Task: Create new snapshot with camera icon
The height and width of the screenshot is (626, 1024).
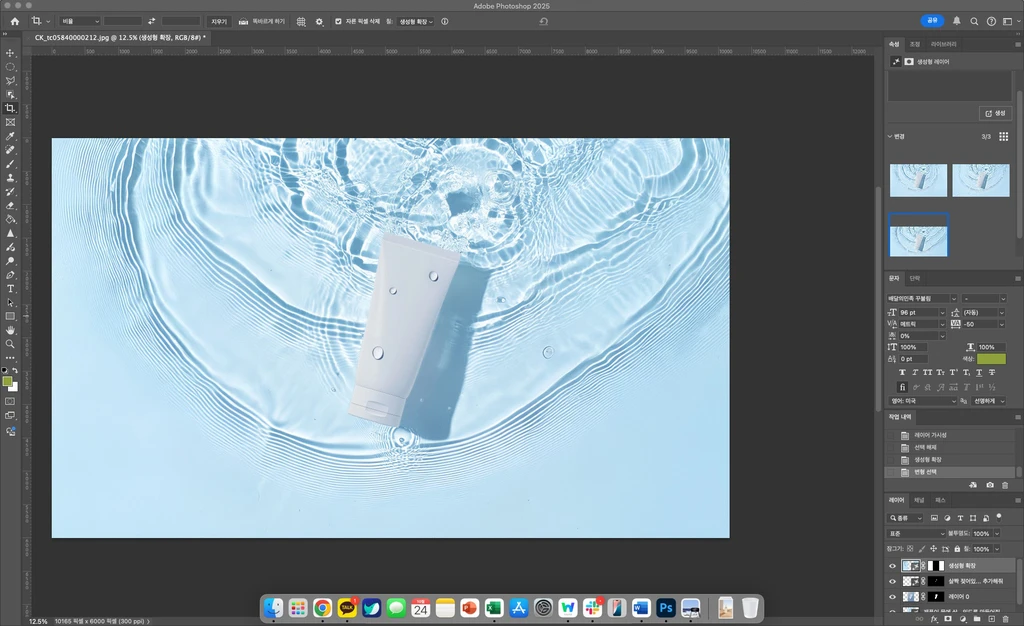Action: click(x=990, y=485)
